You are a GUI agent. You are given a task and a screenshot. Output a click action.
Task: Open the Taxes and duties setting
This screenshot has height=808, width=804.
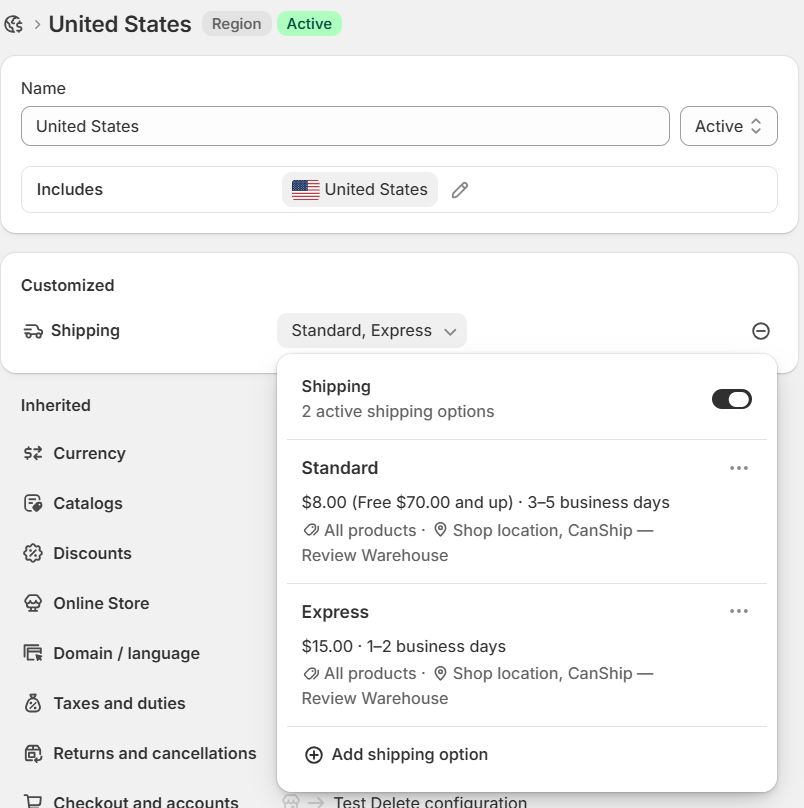click(120, 703)
